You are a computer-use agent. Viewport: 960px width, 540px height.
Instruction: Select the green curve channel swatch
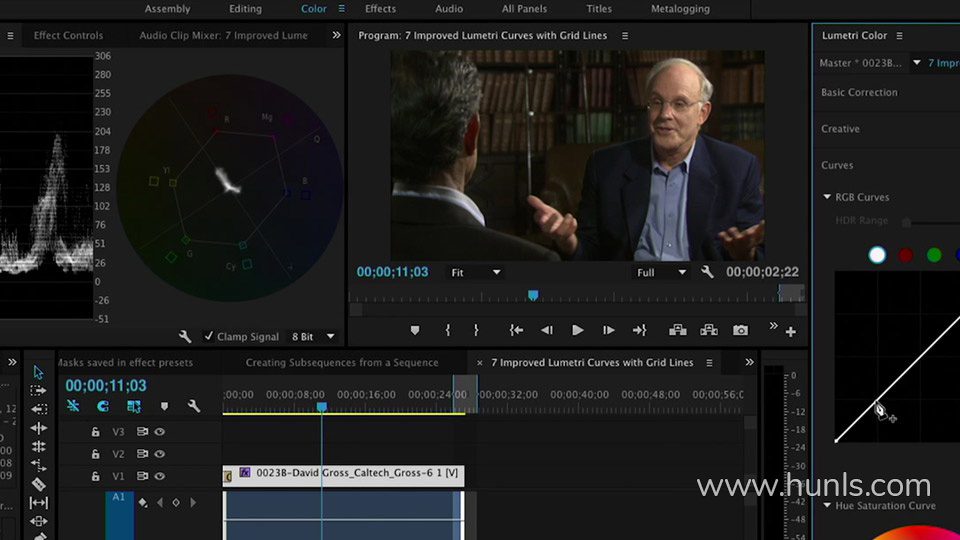click(x=934, y=255)
